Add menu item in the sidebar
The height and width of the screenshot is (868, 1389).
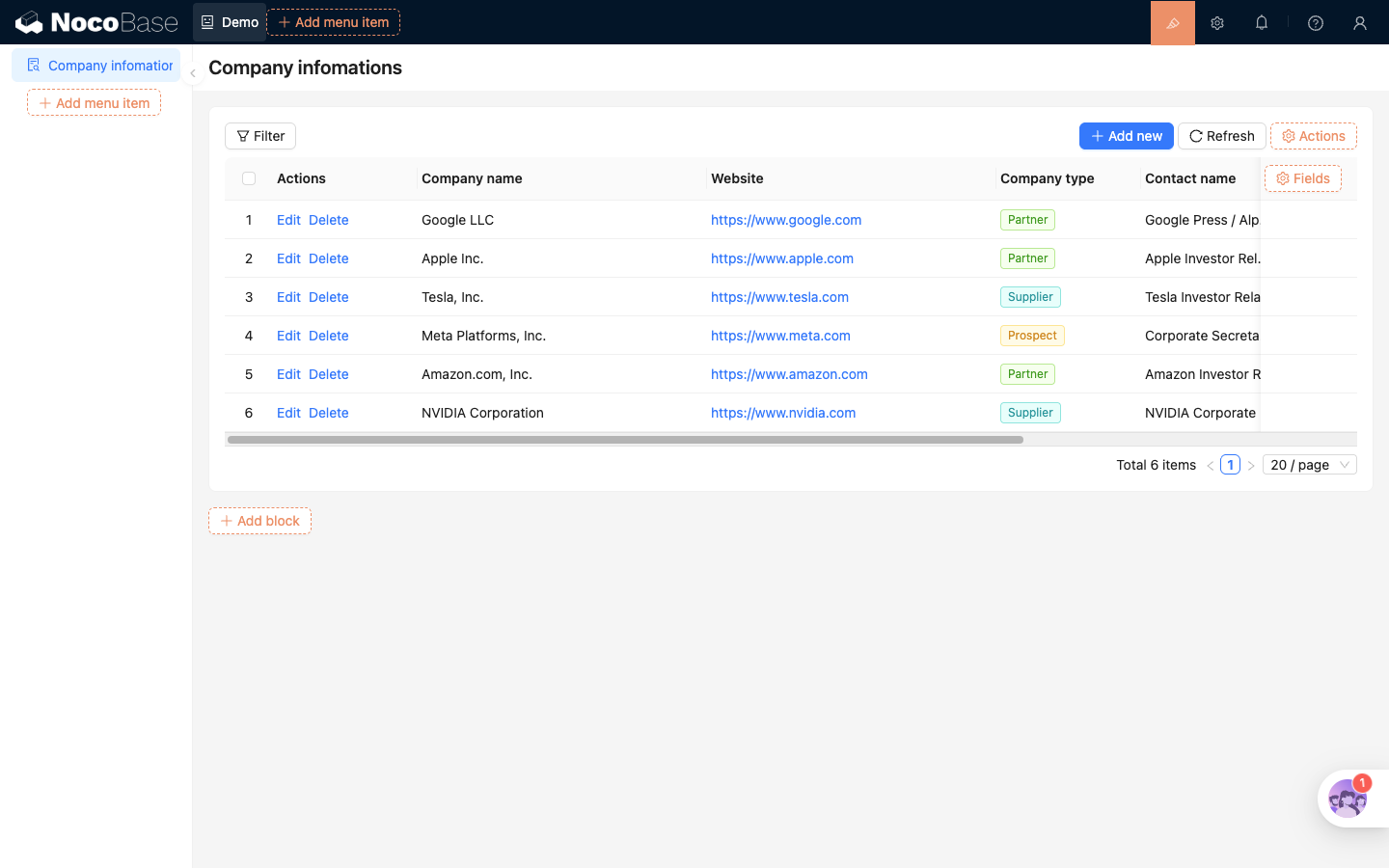(x=94, y=103)
